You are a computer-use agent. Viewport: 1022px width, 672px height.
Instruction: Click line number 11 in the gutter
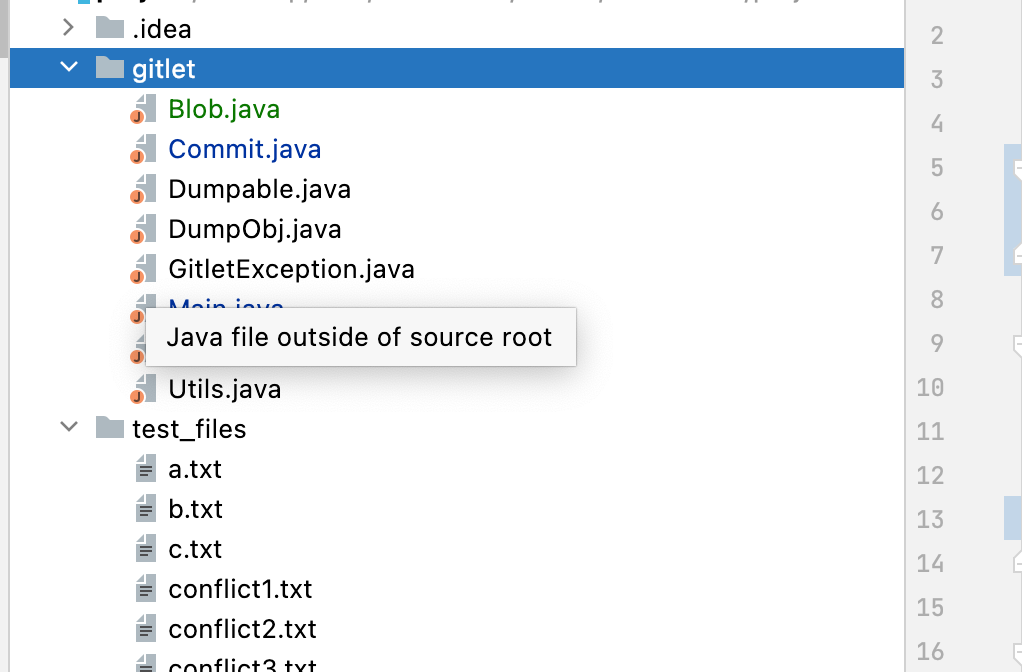pyautogui.click(x=930, y=431)
